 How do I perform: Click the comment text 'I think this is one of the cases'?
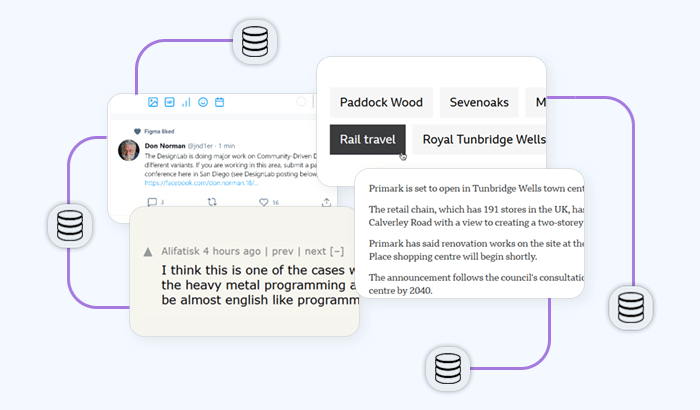coord(260,285)
